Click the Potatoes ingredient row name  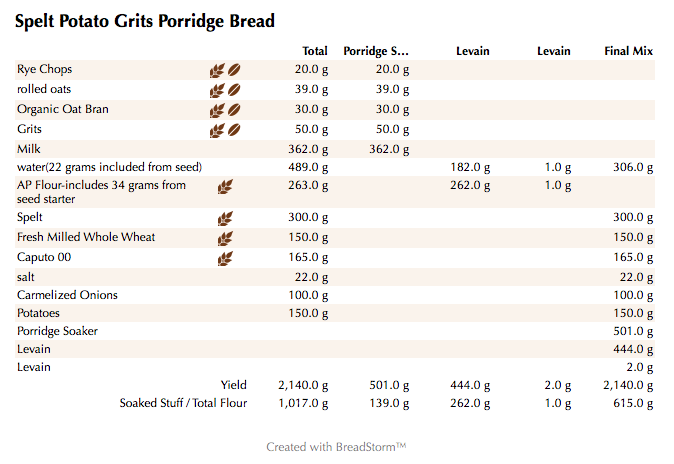coord(38,313)
